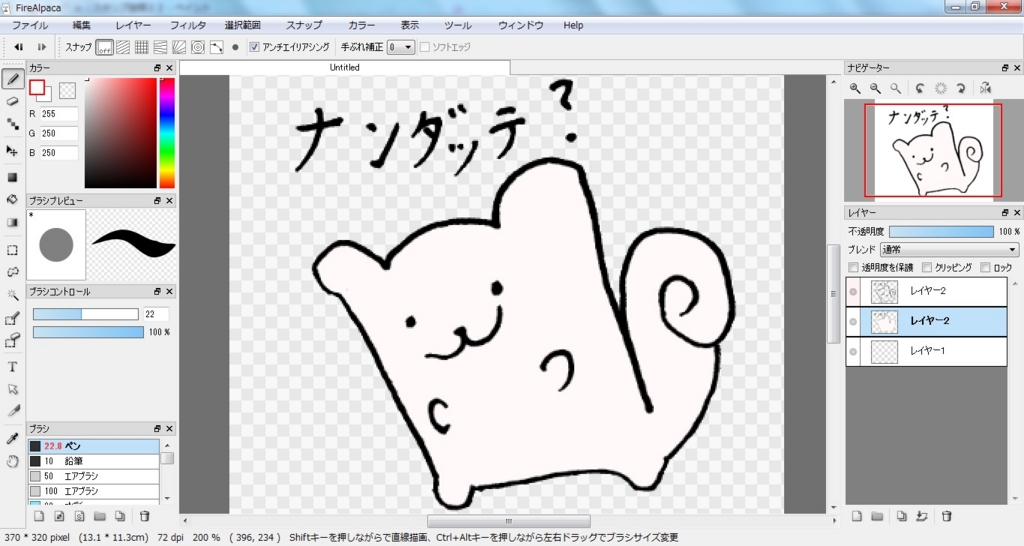Screen dimensions: 1024x546
Task: Select the gradient tool
Action: 12,222
